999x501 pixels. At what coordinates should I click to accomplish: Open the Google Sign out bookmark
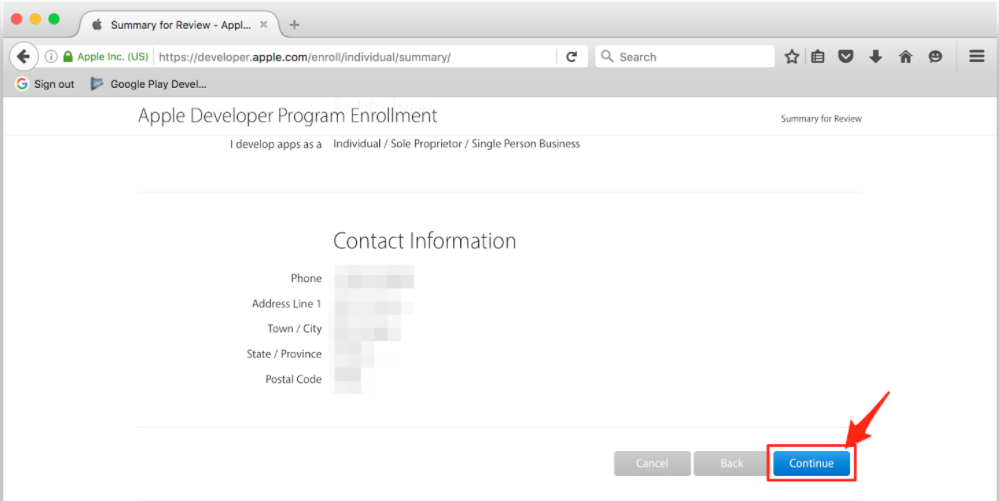tap(45, 84)
